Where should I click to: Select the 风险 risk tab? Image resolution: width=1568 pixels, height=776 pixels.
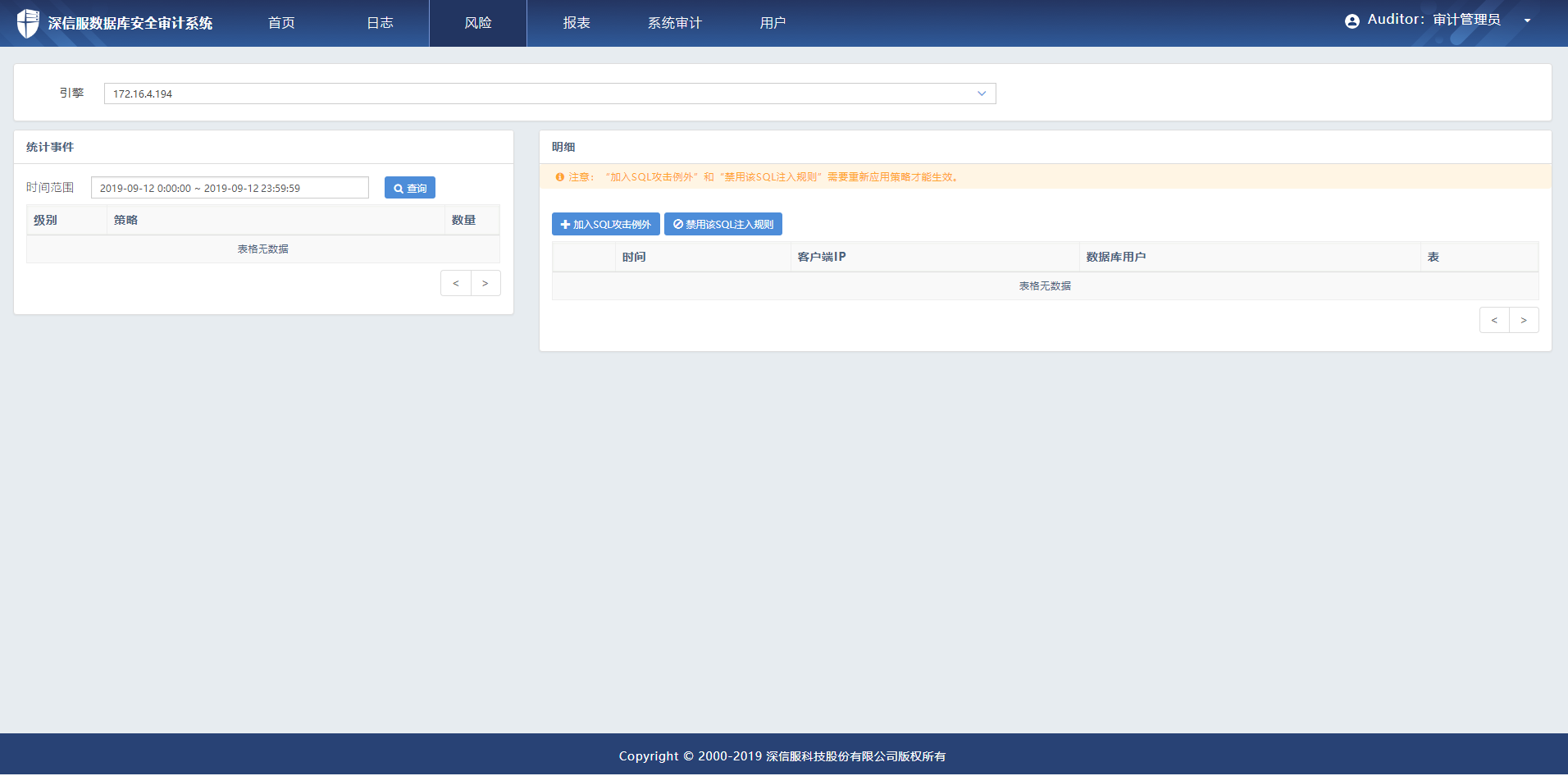478,23
